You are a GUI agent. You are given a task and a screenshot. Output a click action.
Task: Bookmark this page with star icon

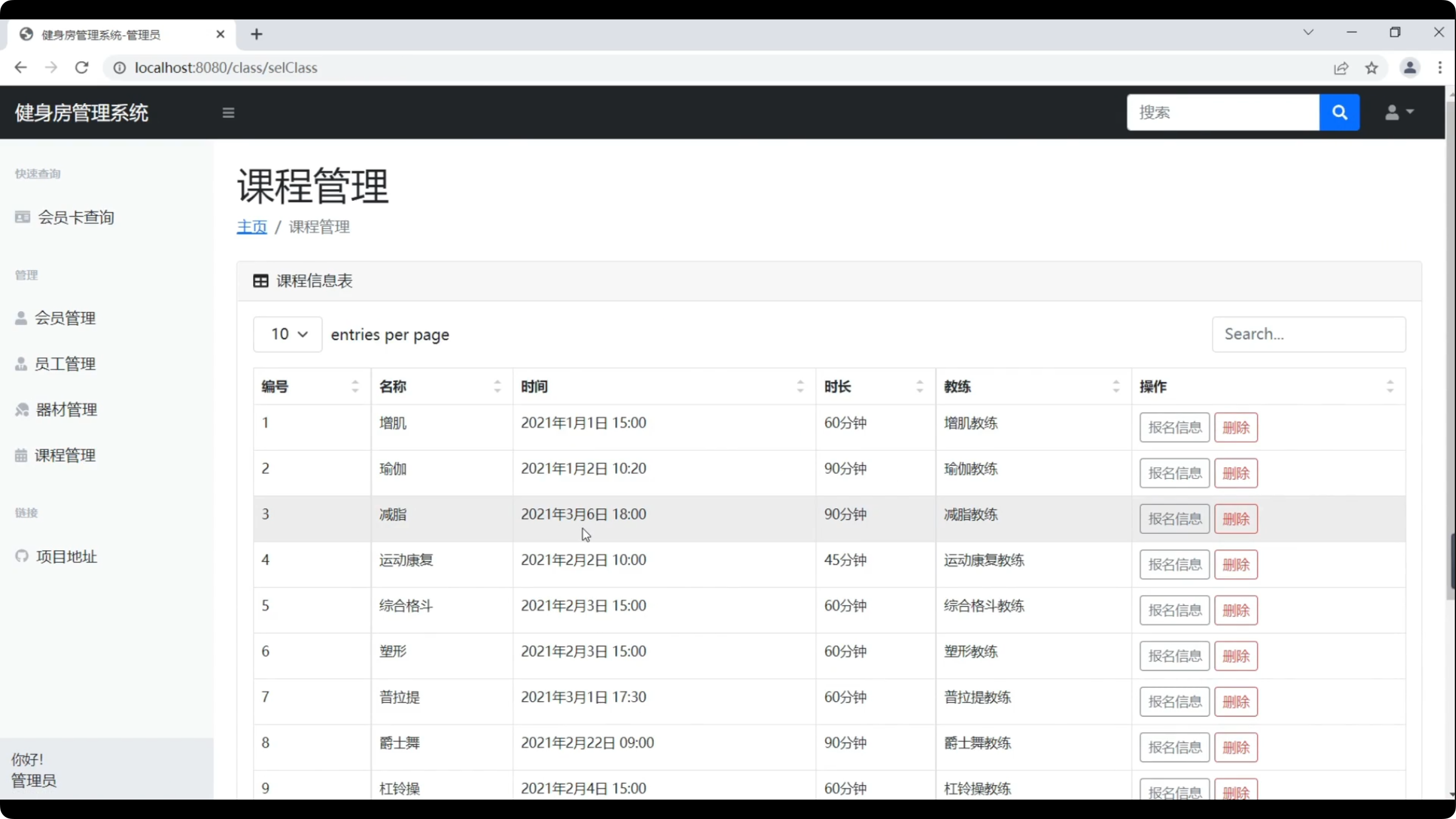pyautogui.click(x=1372, y=68)
